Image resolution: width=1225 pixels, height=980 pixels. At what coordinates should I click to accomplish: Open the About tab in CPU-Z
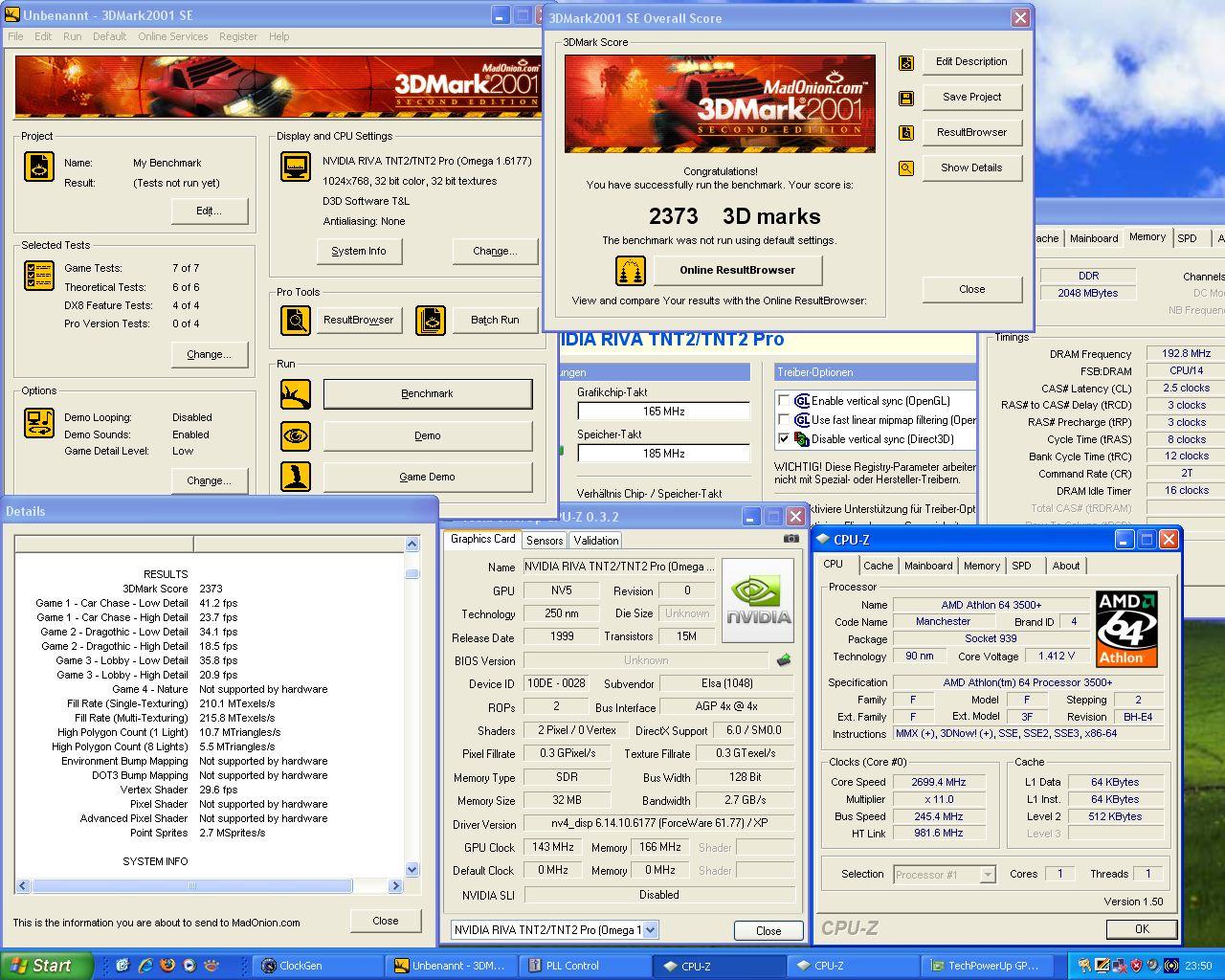1065,566
